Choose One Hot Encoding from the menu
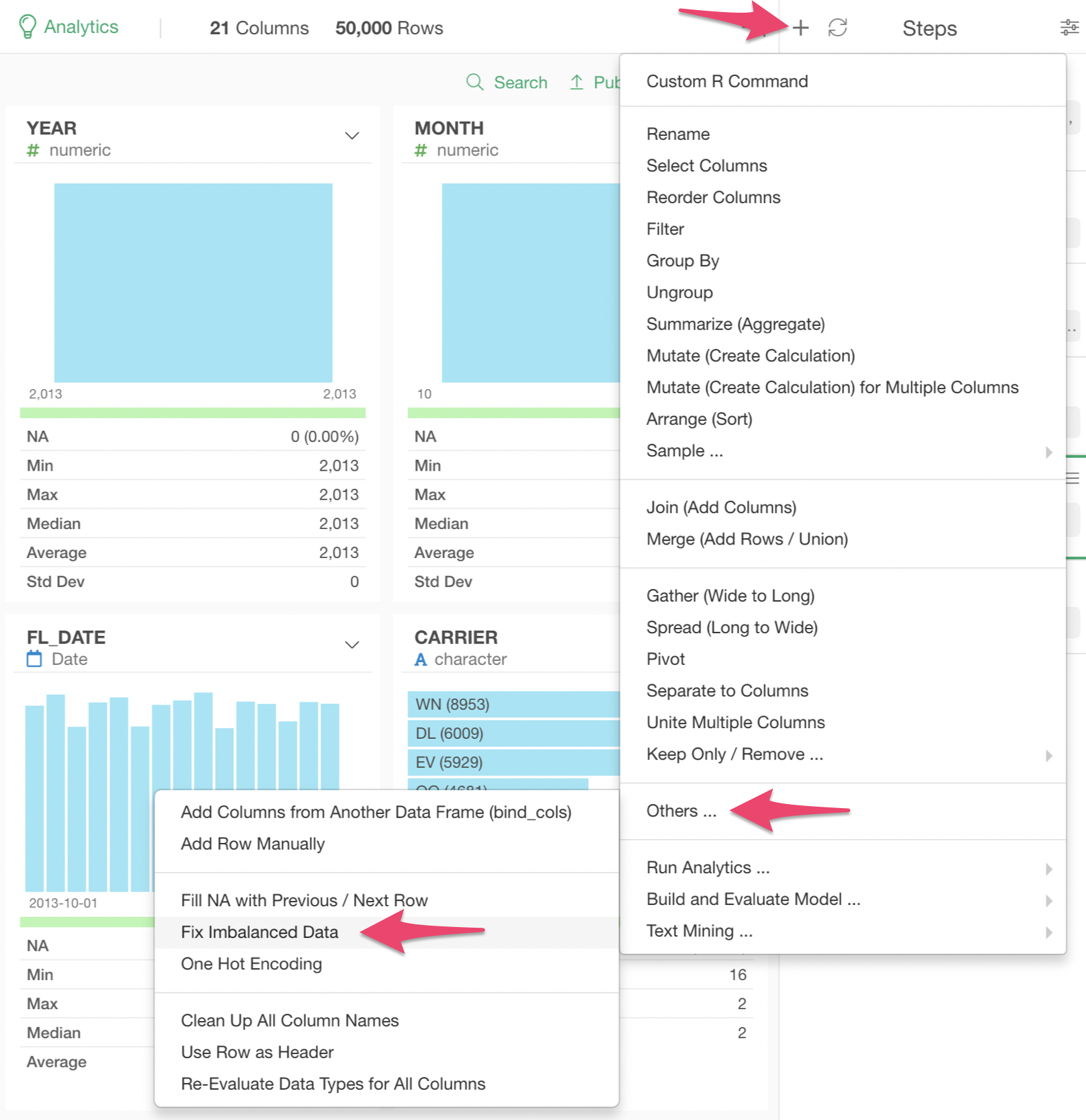 pyautogui.click(x=251, y=964)
